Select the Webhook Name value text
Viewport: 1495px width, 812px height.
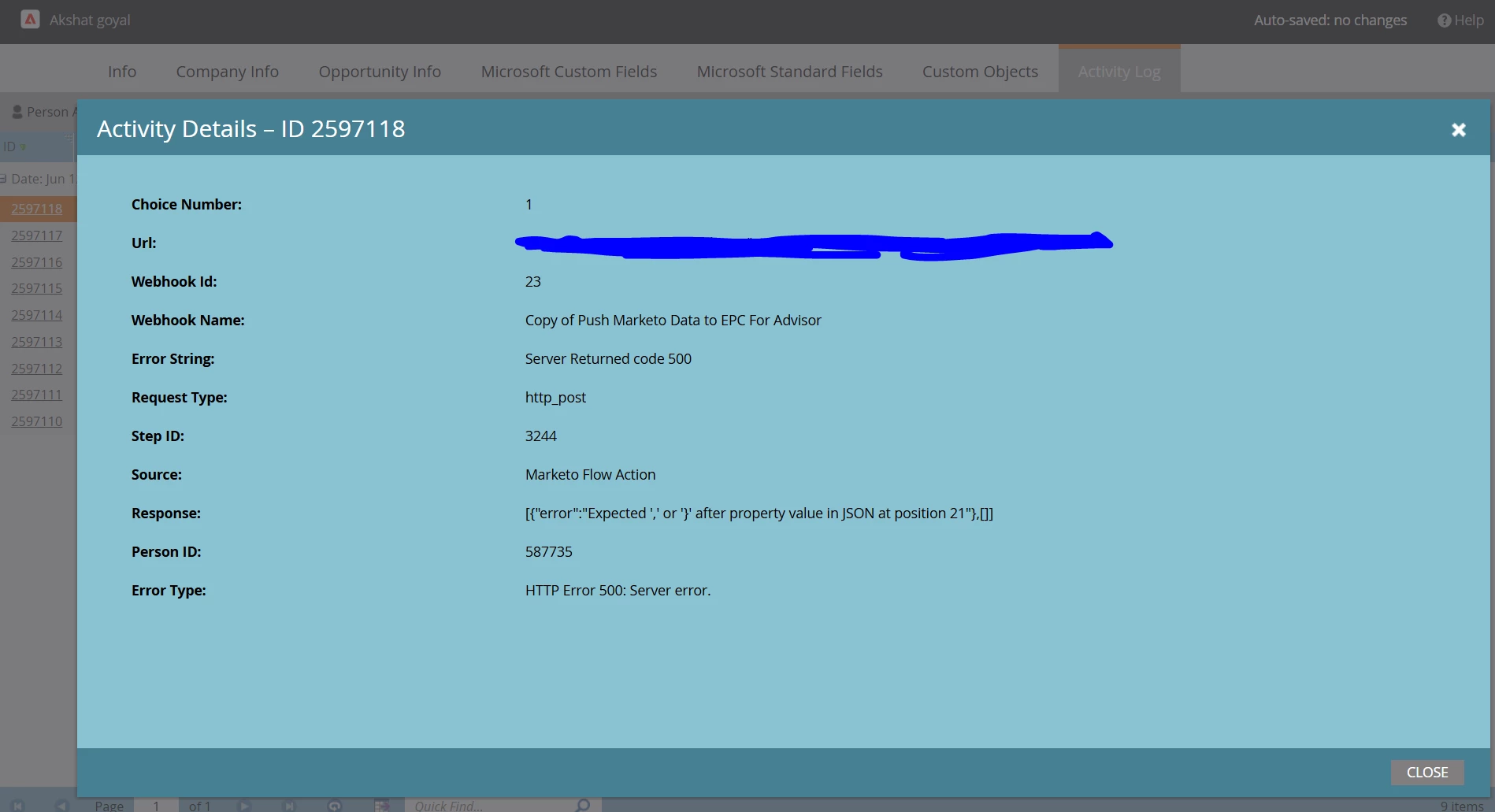point(673,321)
